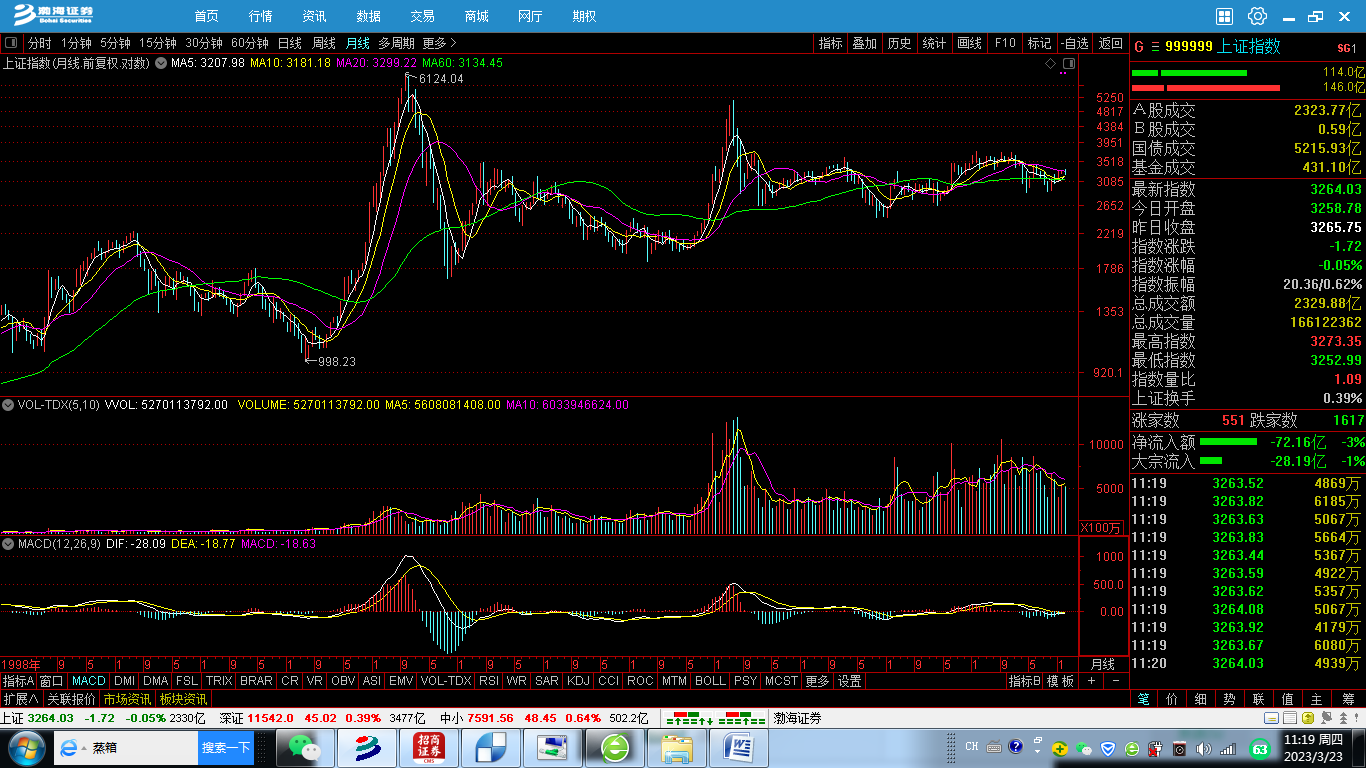Open 指标A selector
Screen dimensions: 1366x768
[x=18, y=681]
